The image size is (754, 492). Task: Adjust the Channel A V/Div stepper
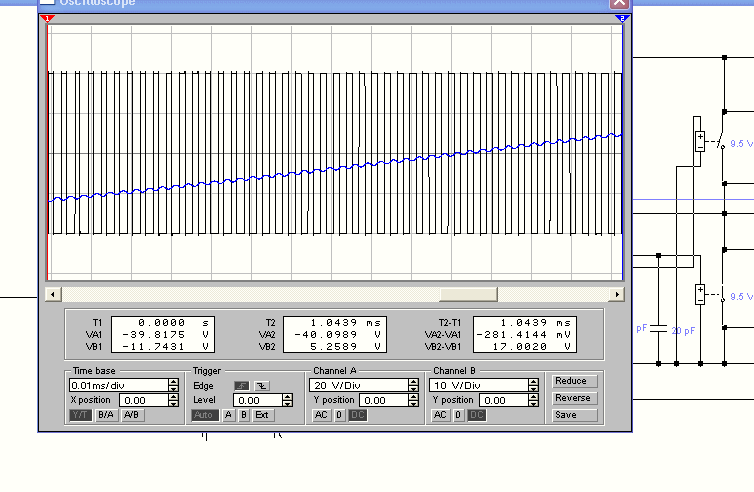point(414,385)
